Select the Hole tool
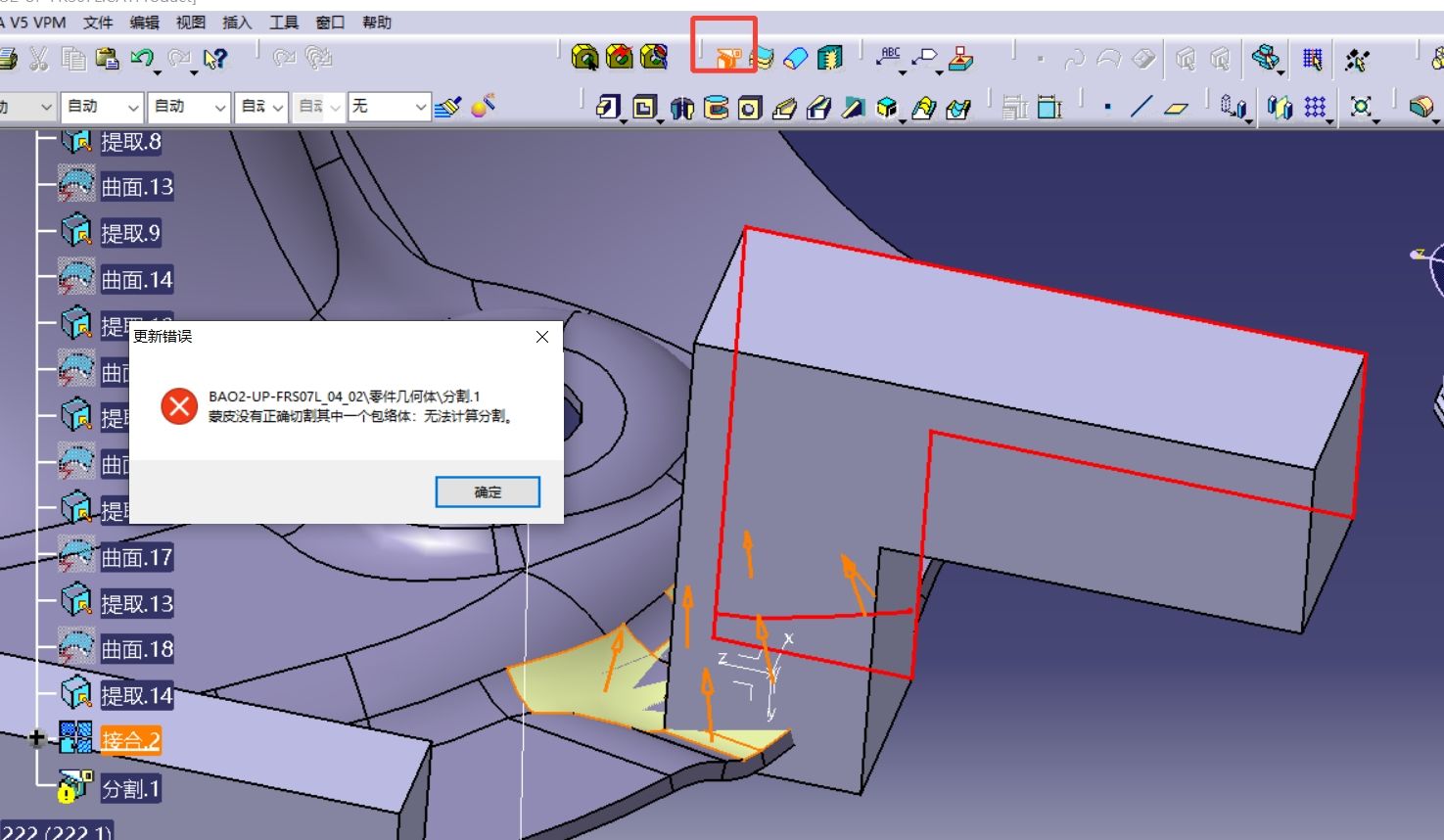Screen dimensions: 1444x840 (x=750, y=108)
